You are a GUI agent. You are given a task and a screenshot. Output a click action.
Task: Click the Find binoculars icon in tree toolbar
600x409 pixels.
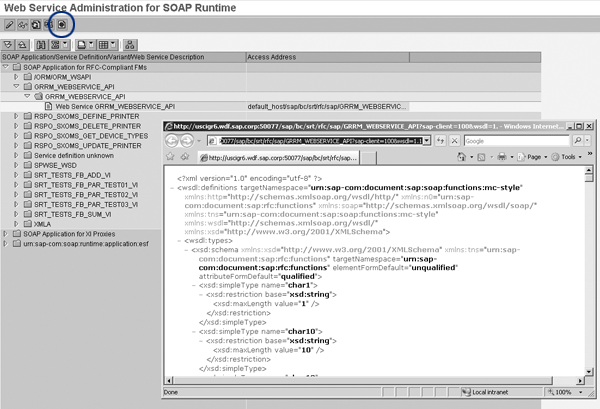tap(41, 46)
